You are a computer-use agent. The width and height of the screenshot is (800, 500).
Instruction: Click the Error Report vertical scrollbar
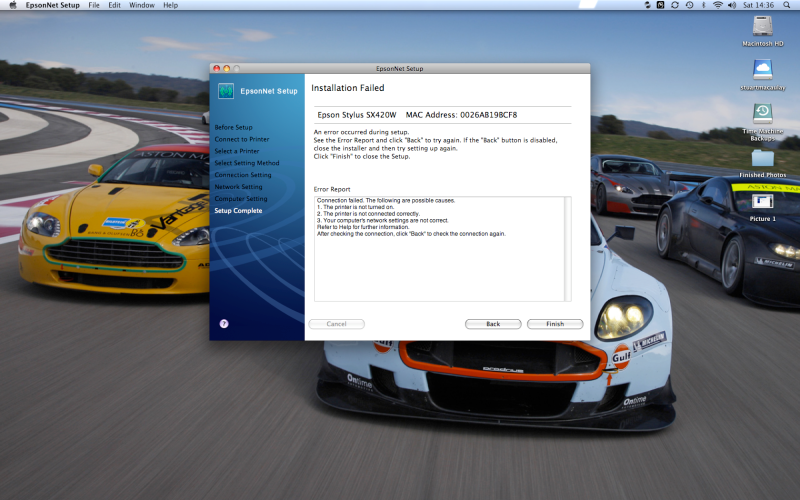(x=568, y=248)
